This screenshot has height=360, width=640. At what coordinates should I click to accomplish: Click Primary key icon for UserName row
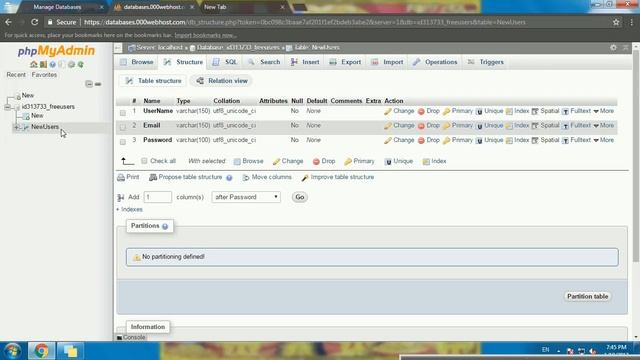pos(447,111)
